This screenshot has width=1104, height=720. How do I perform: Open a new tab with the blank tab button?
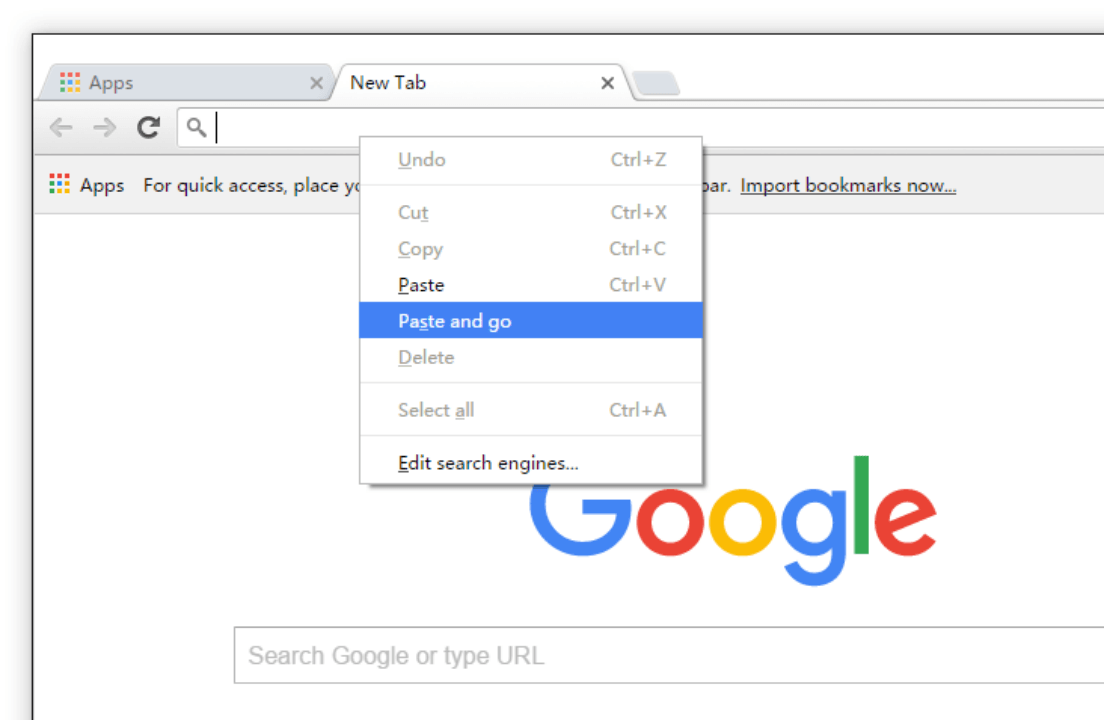656,83
